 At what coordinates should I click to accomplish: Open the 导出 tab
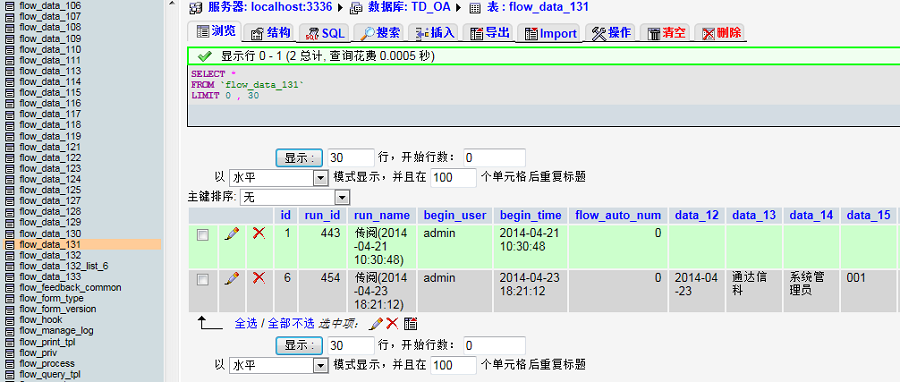[x=490, y=33]
